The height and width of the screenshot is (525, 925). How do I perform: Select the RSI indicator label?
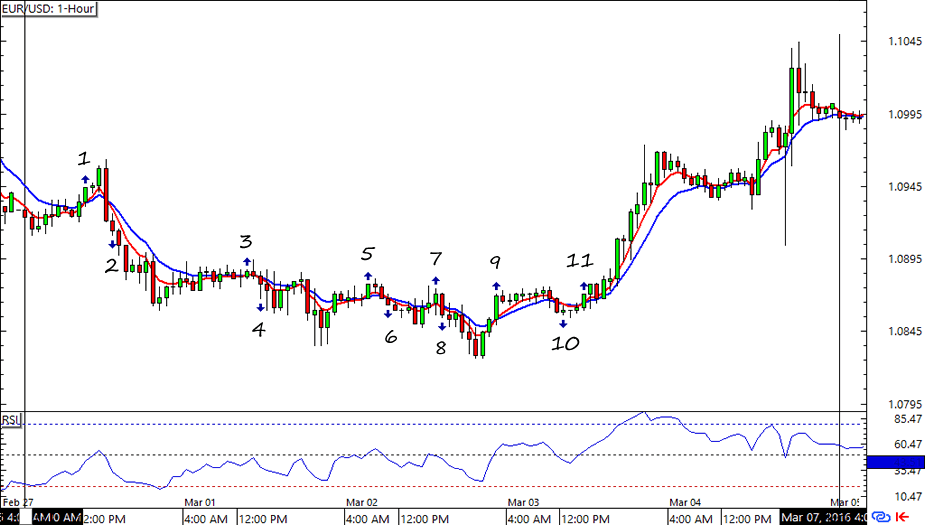[11, 420]
